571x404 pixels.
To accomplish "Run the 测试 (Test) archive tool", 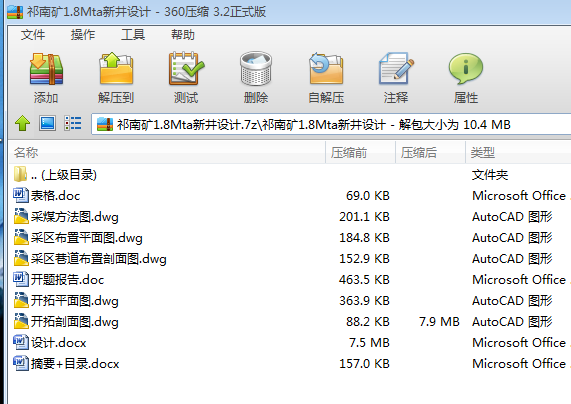I will tap(186, 69).
